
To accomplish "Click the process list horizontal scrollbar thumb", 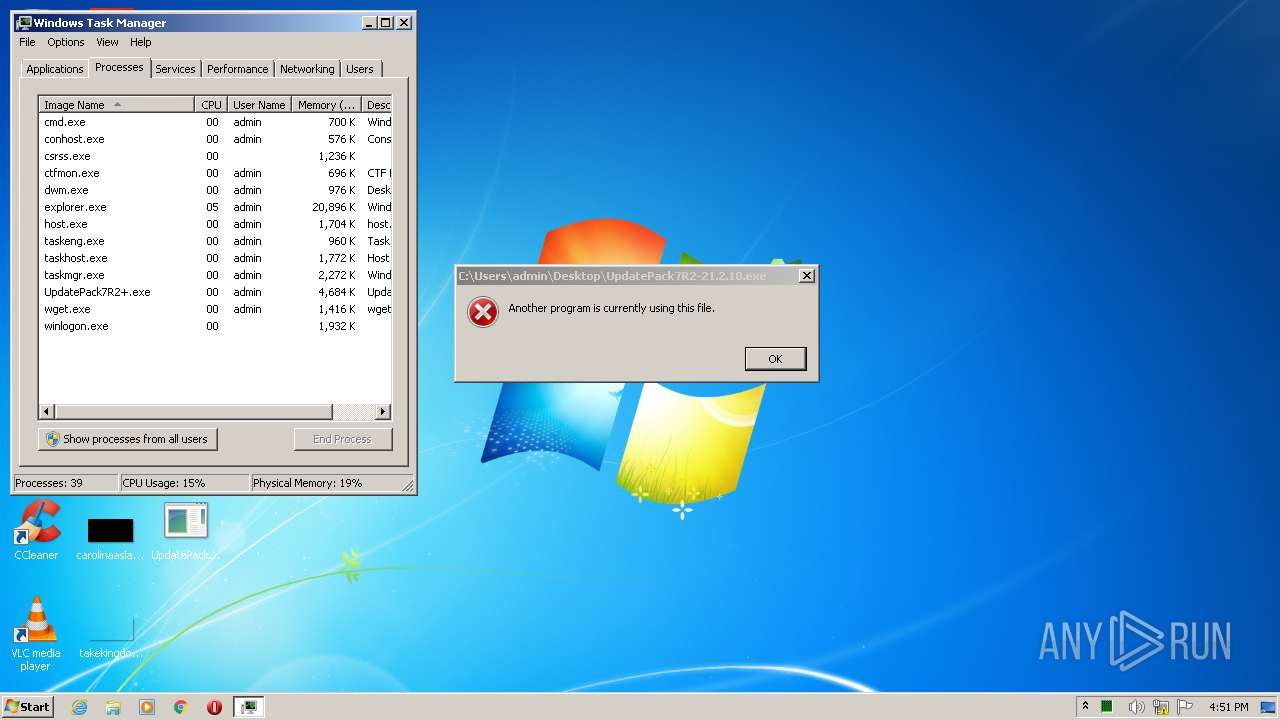I will [193, 412].
